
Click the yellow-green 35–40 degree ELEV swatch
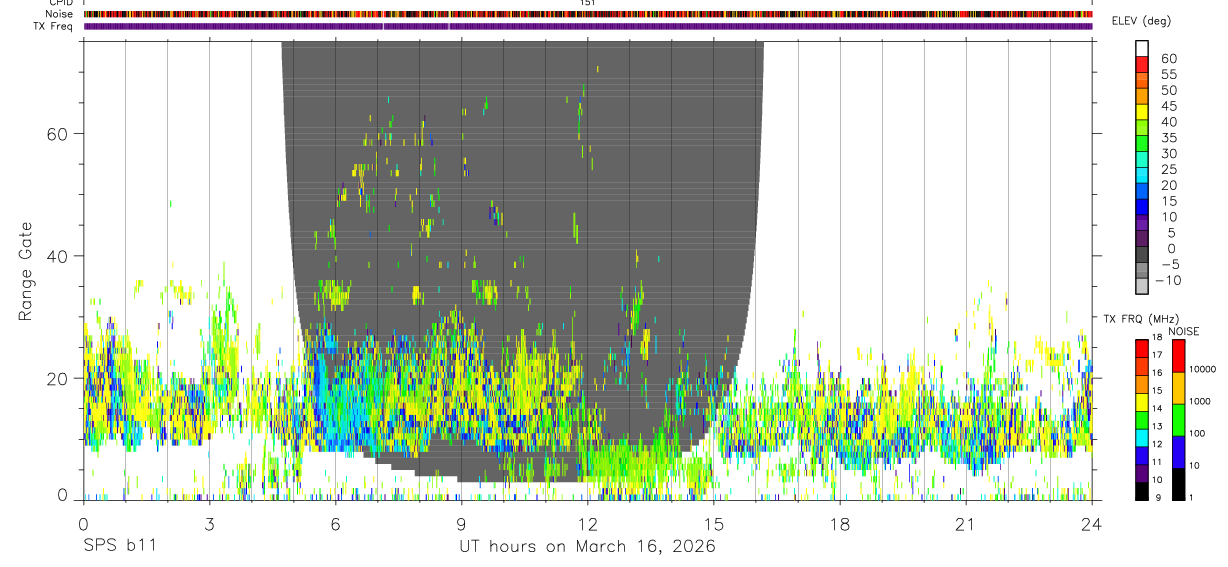(1142, 127)
